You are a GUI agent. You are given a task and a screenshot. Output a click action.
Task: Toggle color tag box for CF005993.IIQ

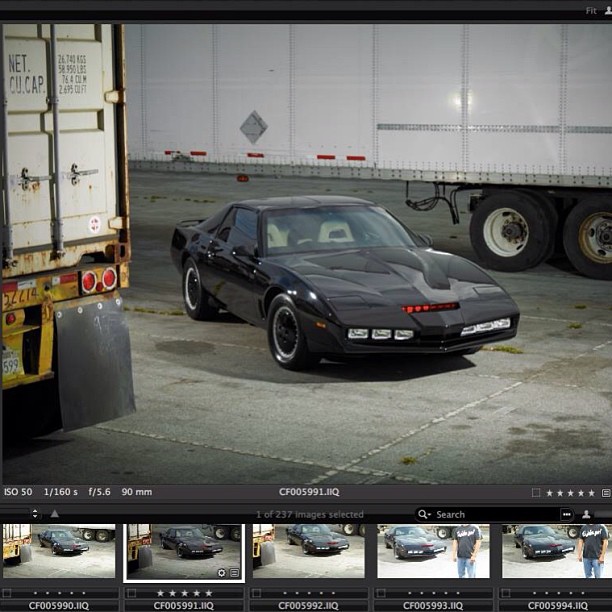[381, 593]
